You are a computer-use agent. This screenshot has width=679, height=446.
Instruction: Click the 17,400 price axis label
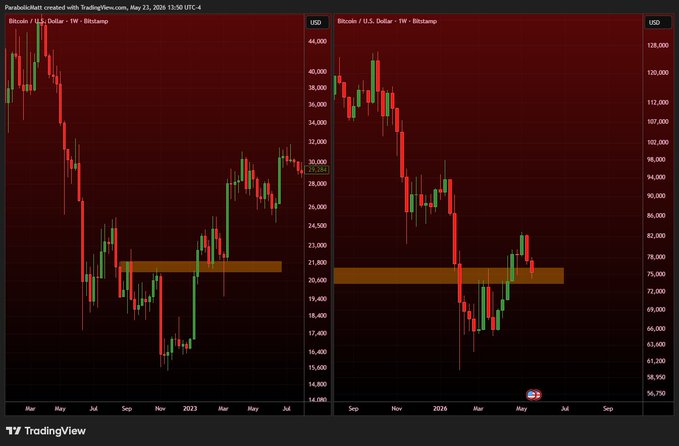(x=317, y=334)
